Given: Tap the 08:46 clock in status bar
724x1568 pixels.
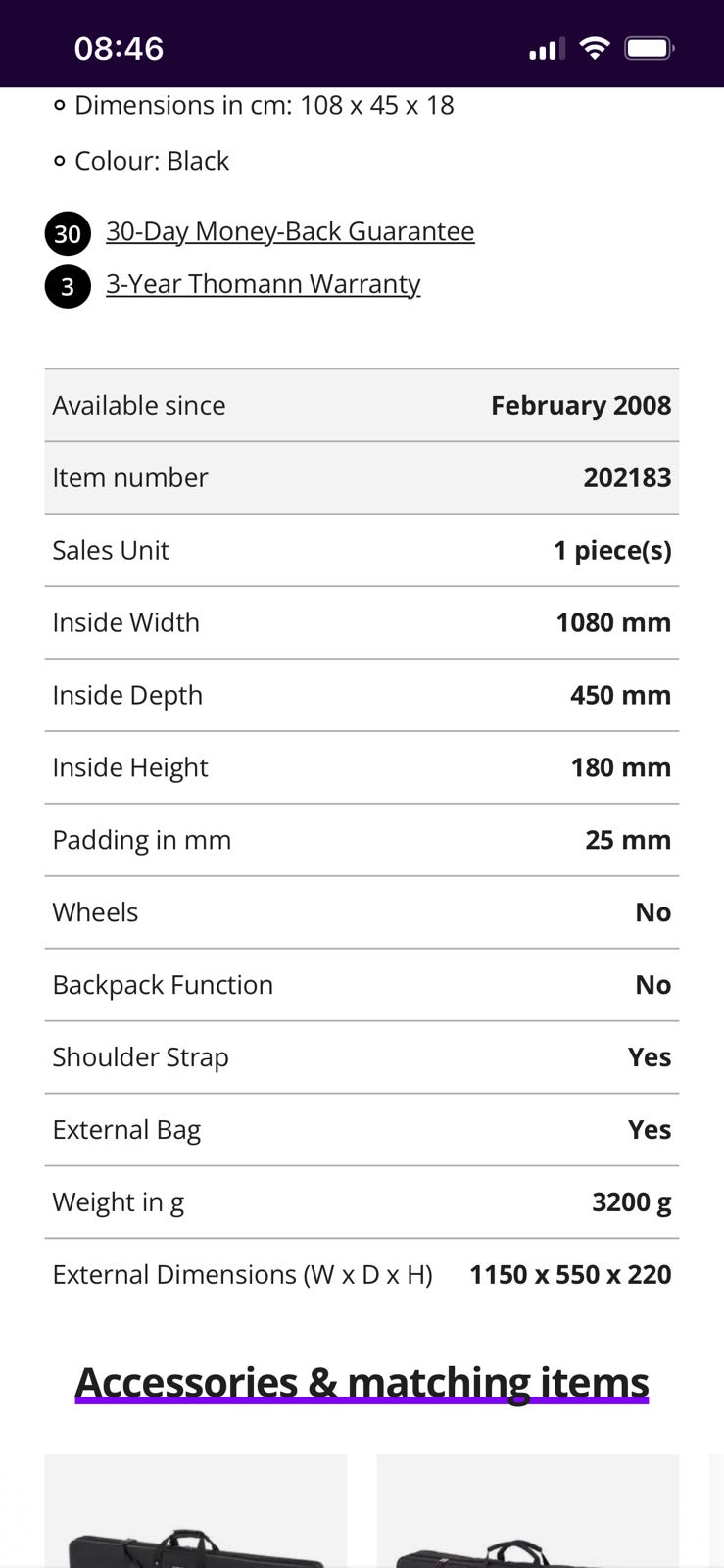Looking at the screenshot, I should tap(119, 48).
